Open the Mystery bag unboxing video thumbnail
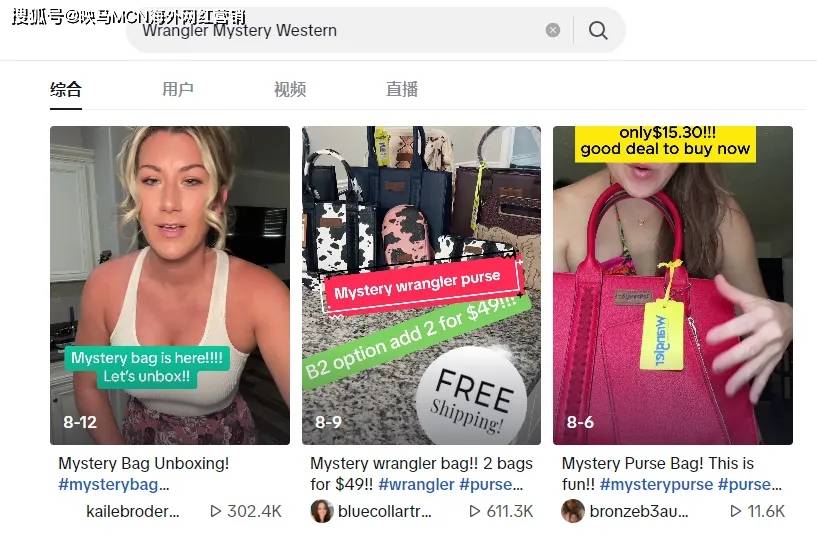The image size is (817, 541). point(170,285)
